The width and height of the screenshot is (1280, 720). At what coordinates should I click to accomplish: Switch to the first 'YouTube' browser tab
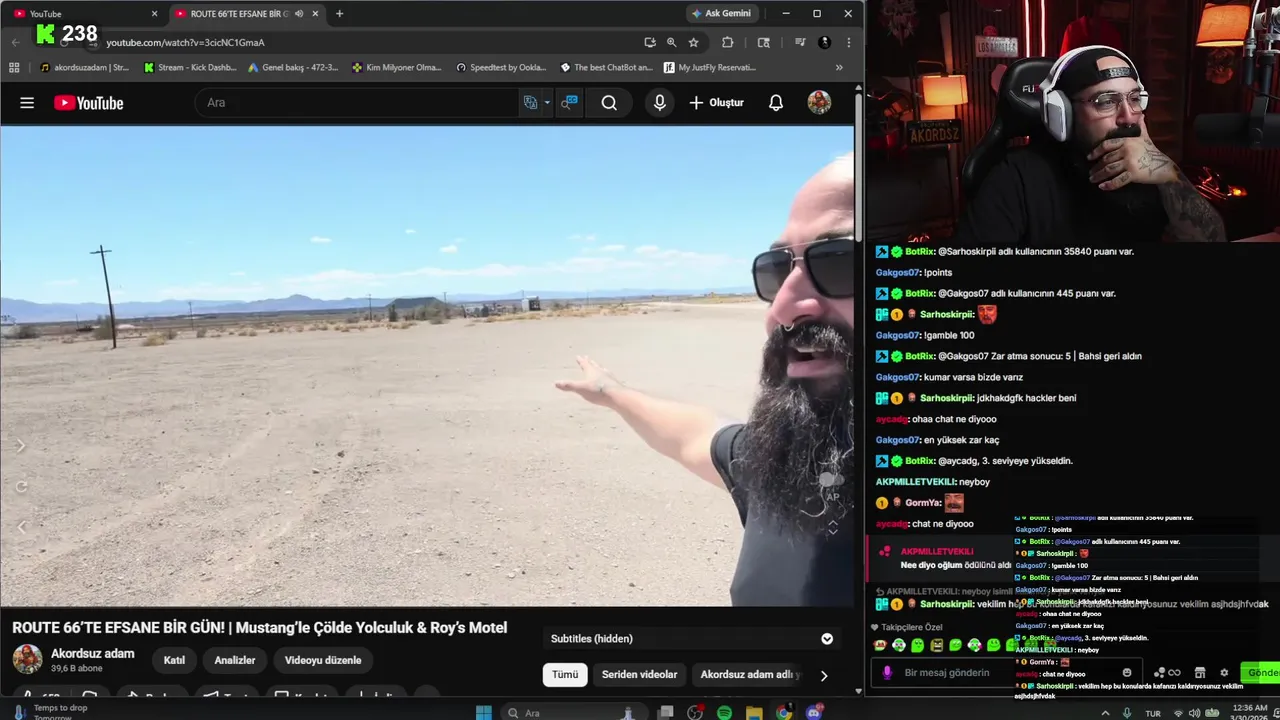85,14
